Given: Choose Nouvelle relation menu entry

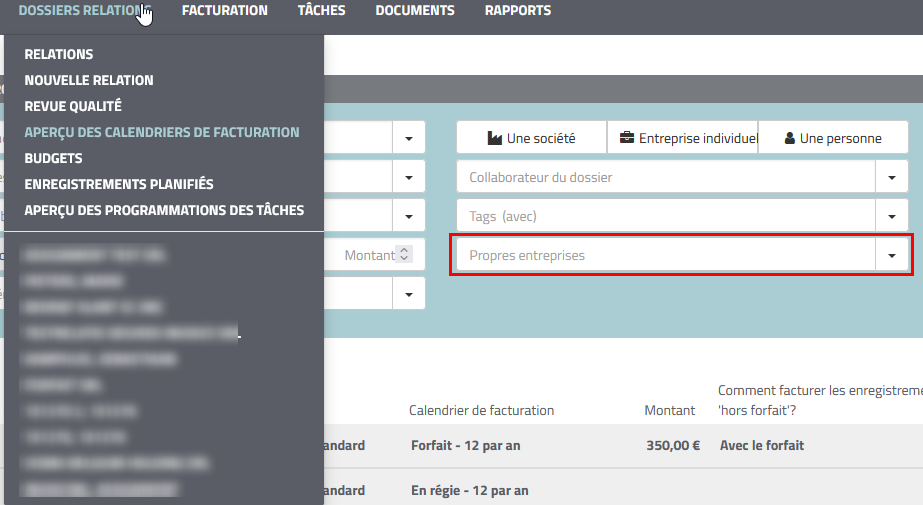Looking at the screenshot, I should tap(89, 80).
